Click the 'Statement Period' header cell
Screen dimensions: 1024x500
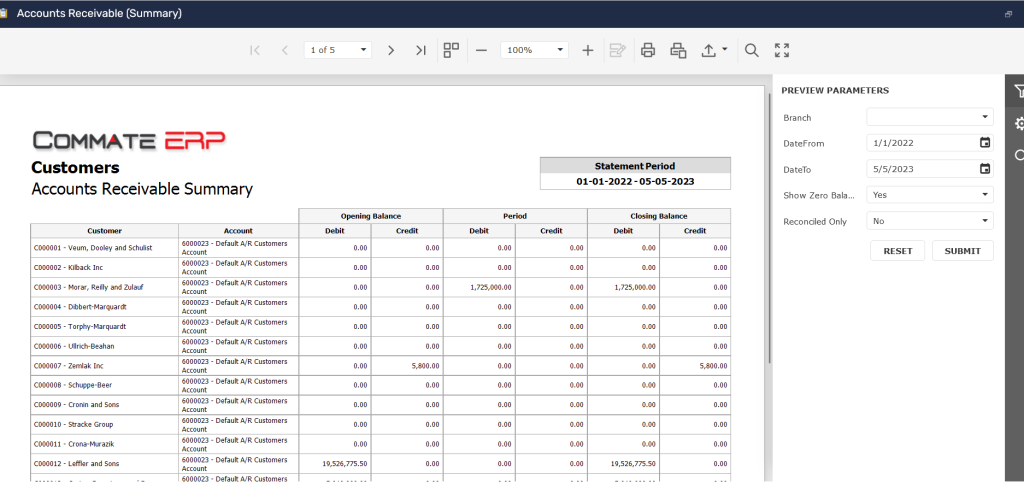click(635, 166)
